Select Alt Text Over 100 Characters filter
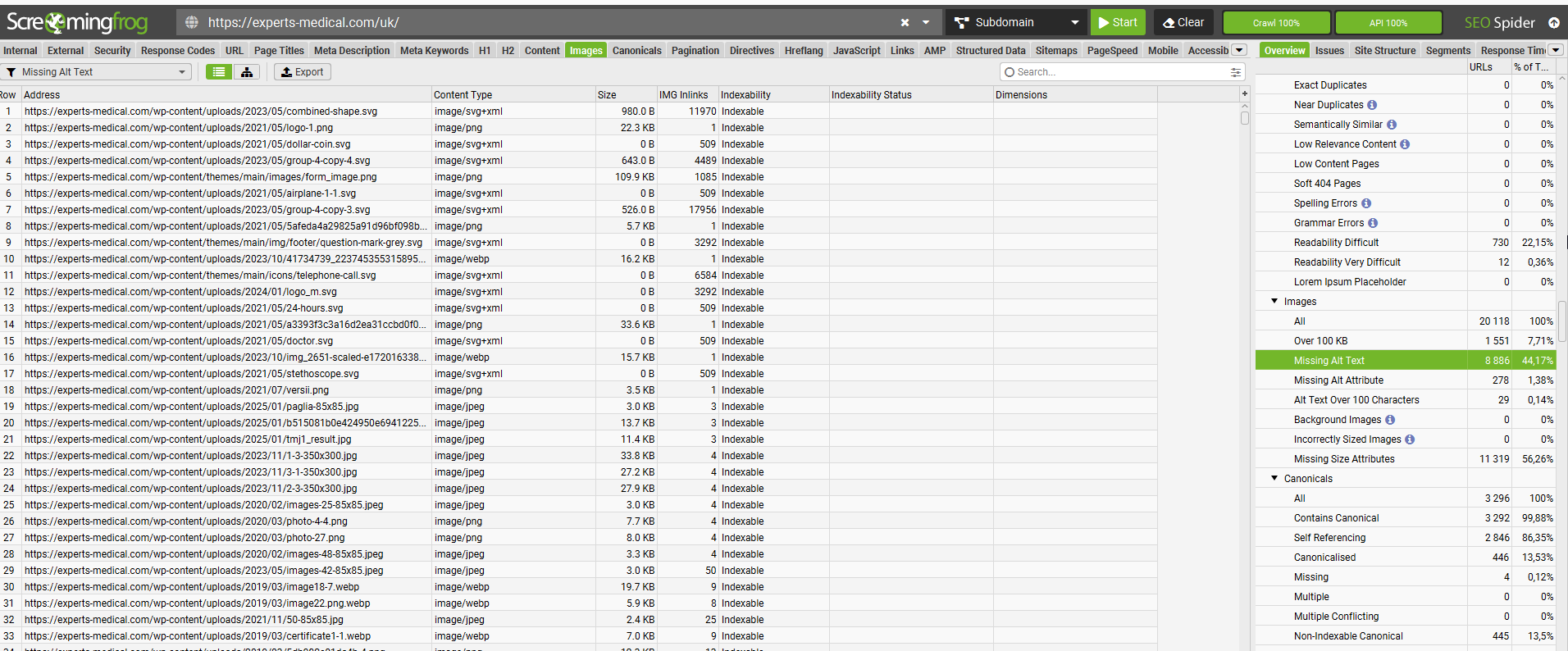Image resolution: width=1568 pixels, height=651 pixels. pyautogui.click(x=1405, y=400)
